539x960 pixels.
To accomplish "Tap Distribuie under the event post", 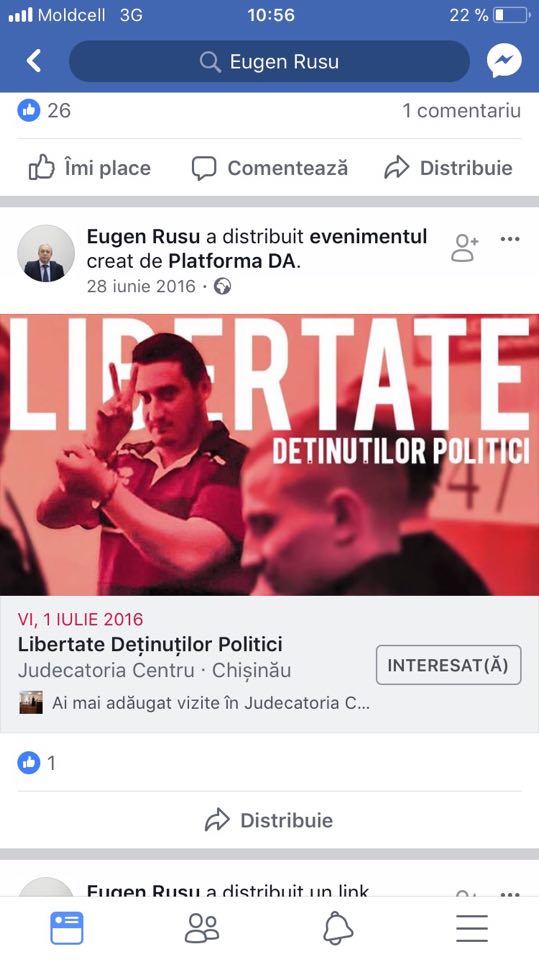I will click(x=269, y=820).
